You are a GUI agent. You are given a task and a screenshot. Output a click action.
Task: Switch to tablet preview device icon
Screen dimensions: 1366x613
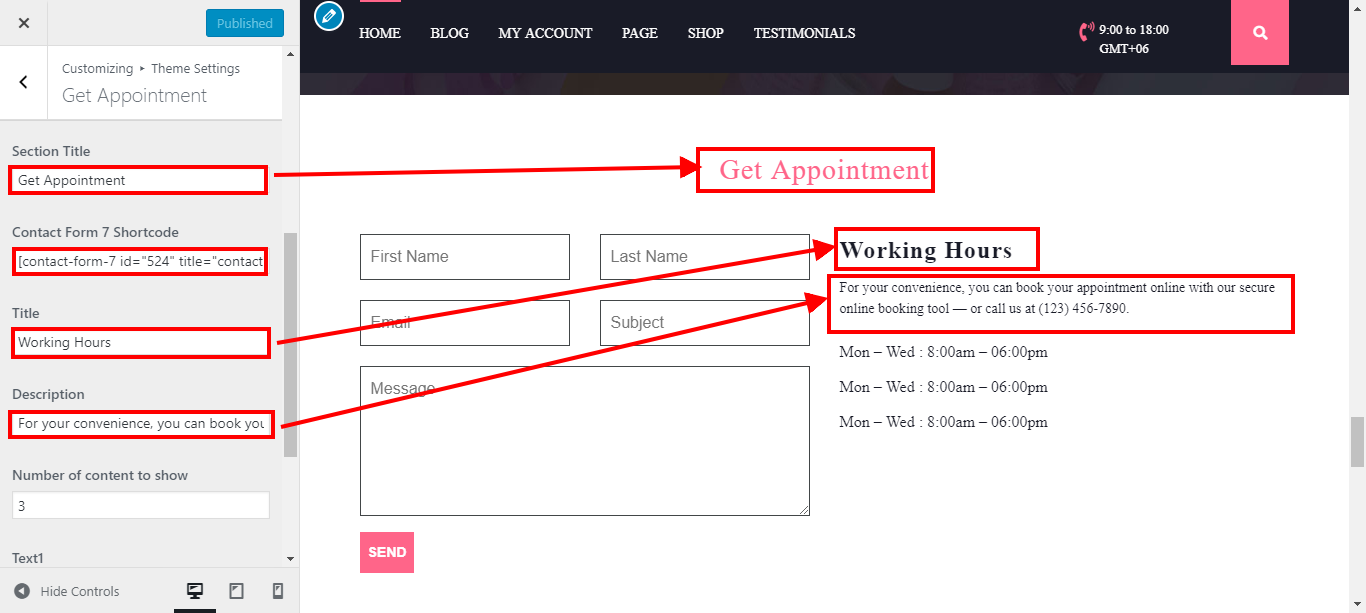[236, 591]
